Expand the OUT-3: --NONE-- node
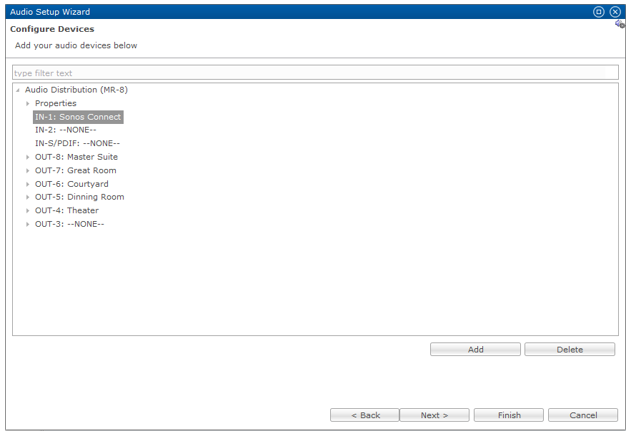Screen dimensions: 634x435 27,224
